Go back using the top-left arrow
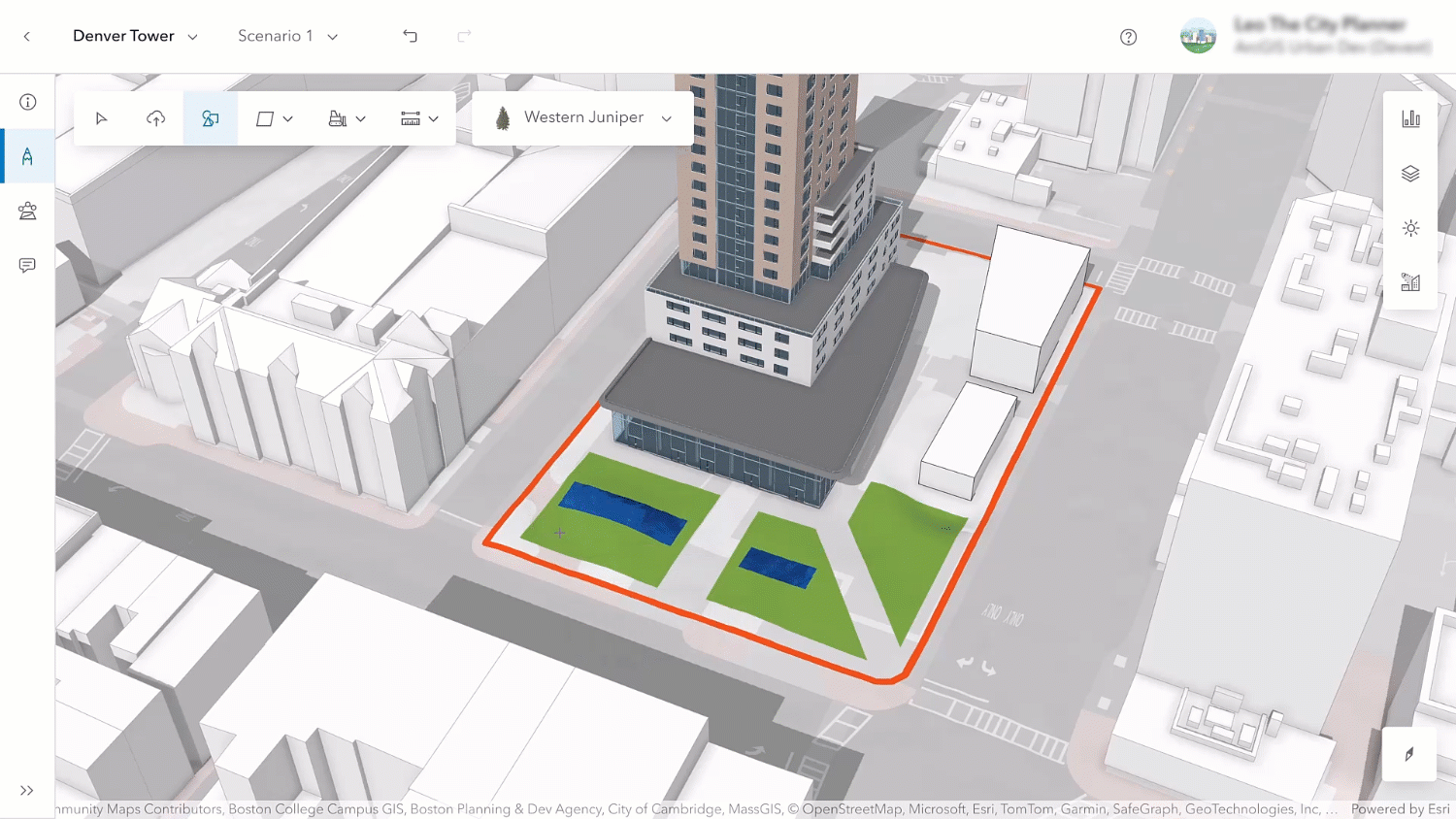This screenshot has width=1456, height=819. click(x=27, y=37)
